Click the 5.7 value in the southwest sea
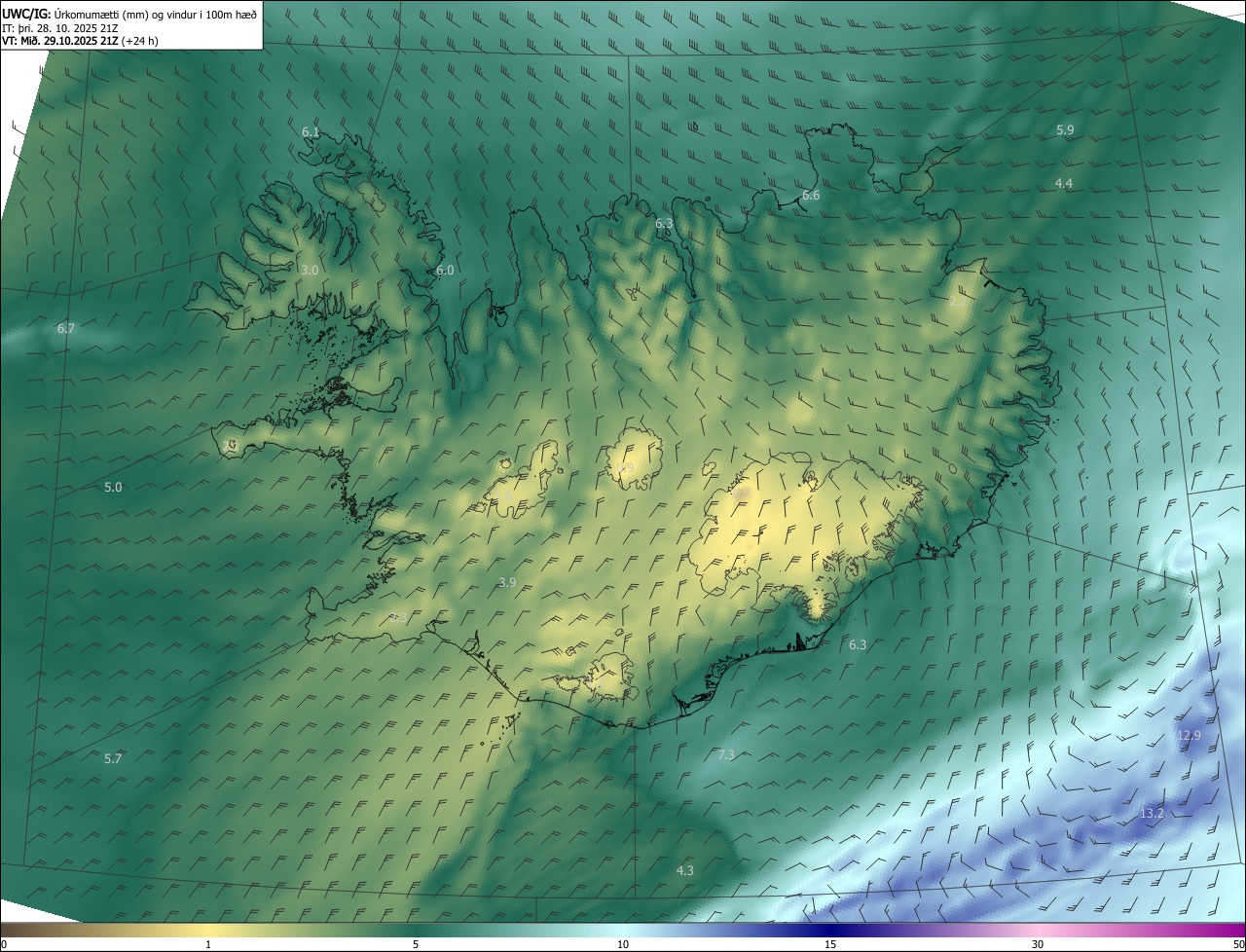Screen dimensions: 1246x952 pyautogui.click(x=113, y=759)
